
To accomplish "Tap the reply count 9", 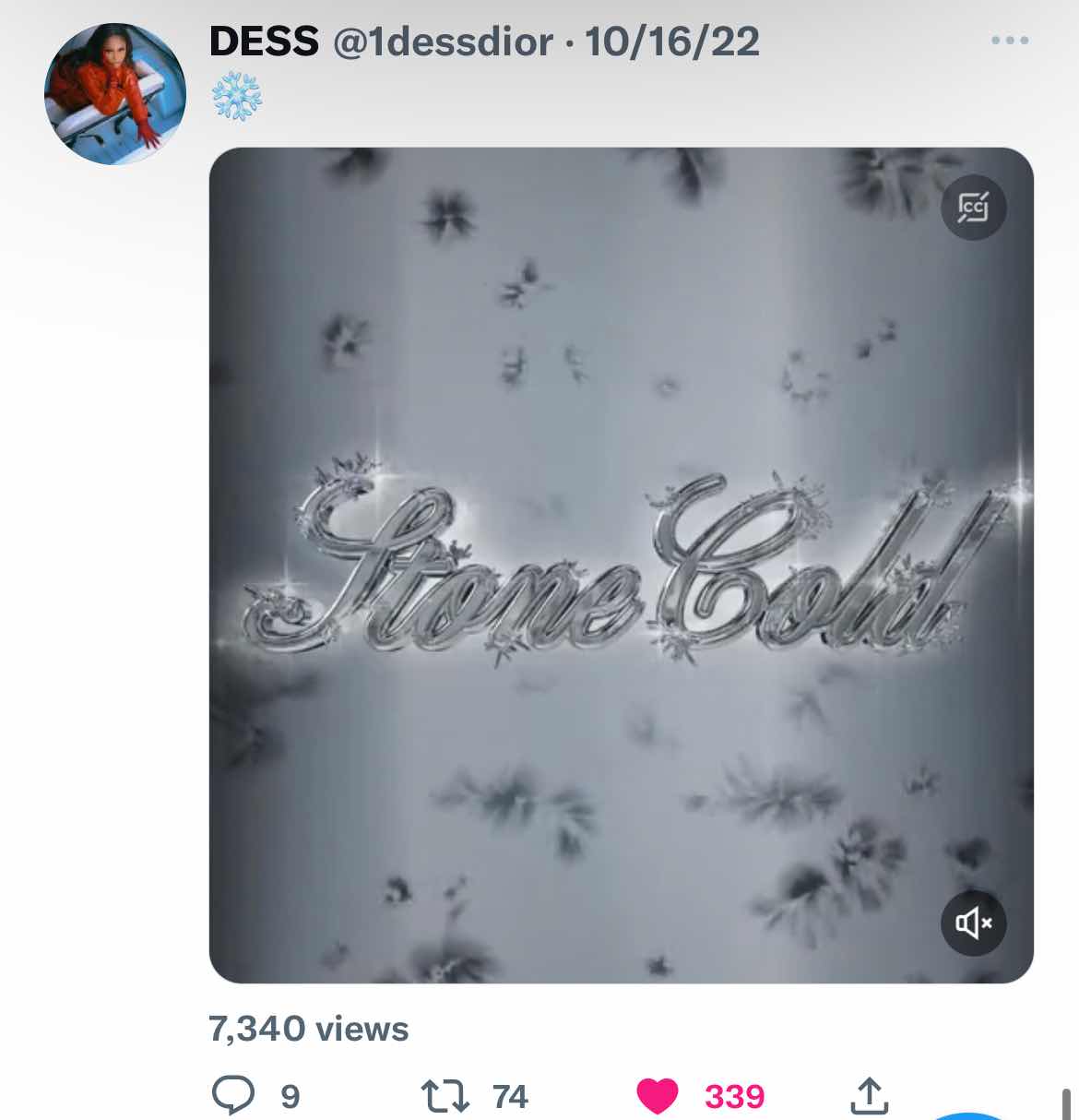I will click(x=290, y=1097).
